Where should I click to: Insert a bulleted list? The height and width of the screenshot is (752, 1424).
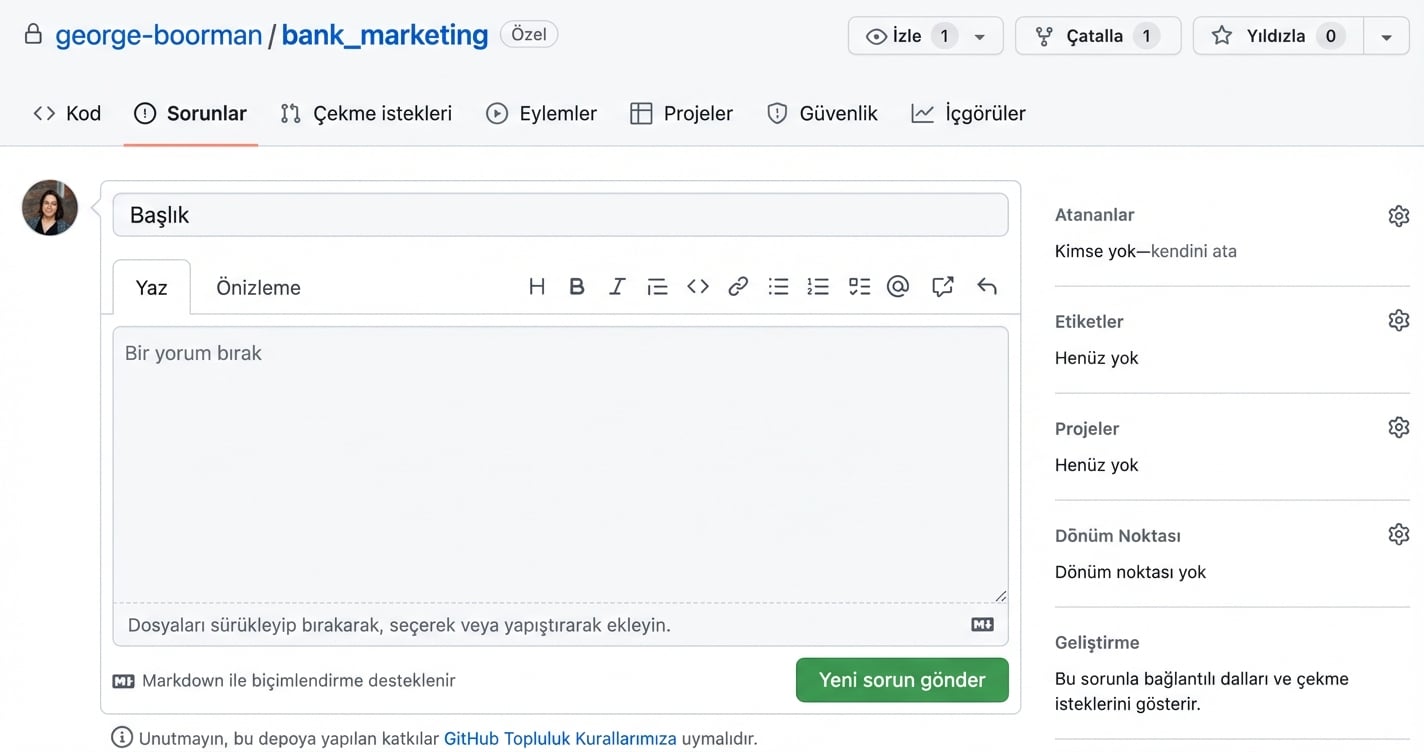point(778,287)
